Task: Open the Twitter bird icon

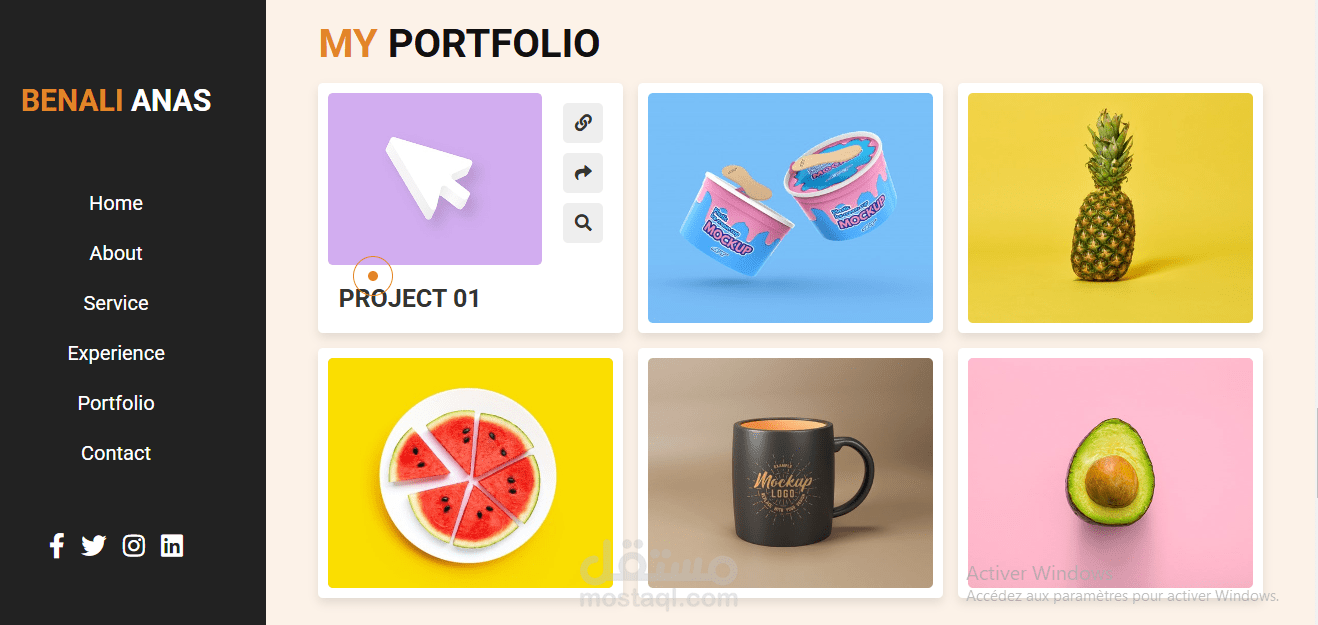Action: pos(94,546)
